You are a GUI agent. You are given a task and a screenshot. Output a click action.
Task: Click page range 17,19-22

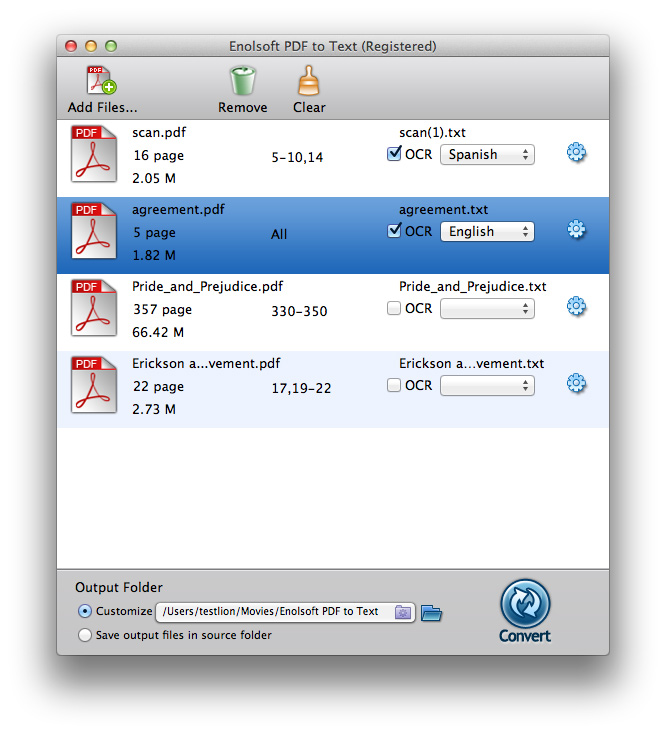(301, 388)
